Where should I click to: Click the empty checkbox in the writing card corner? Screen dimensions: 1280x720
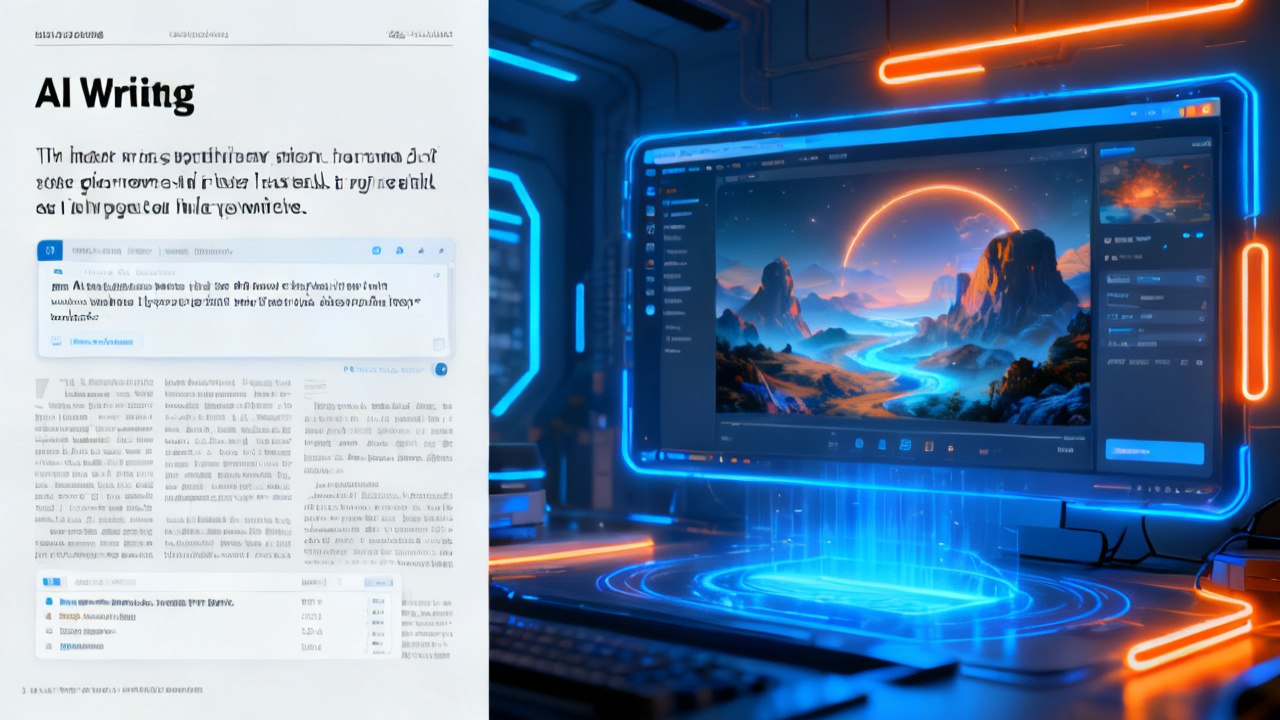click(x=438, y=344)
